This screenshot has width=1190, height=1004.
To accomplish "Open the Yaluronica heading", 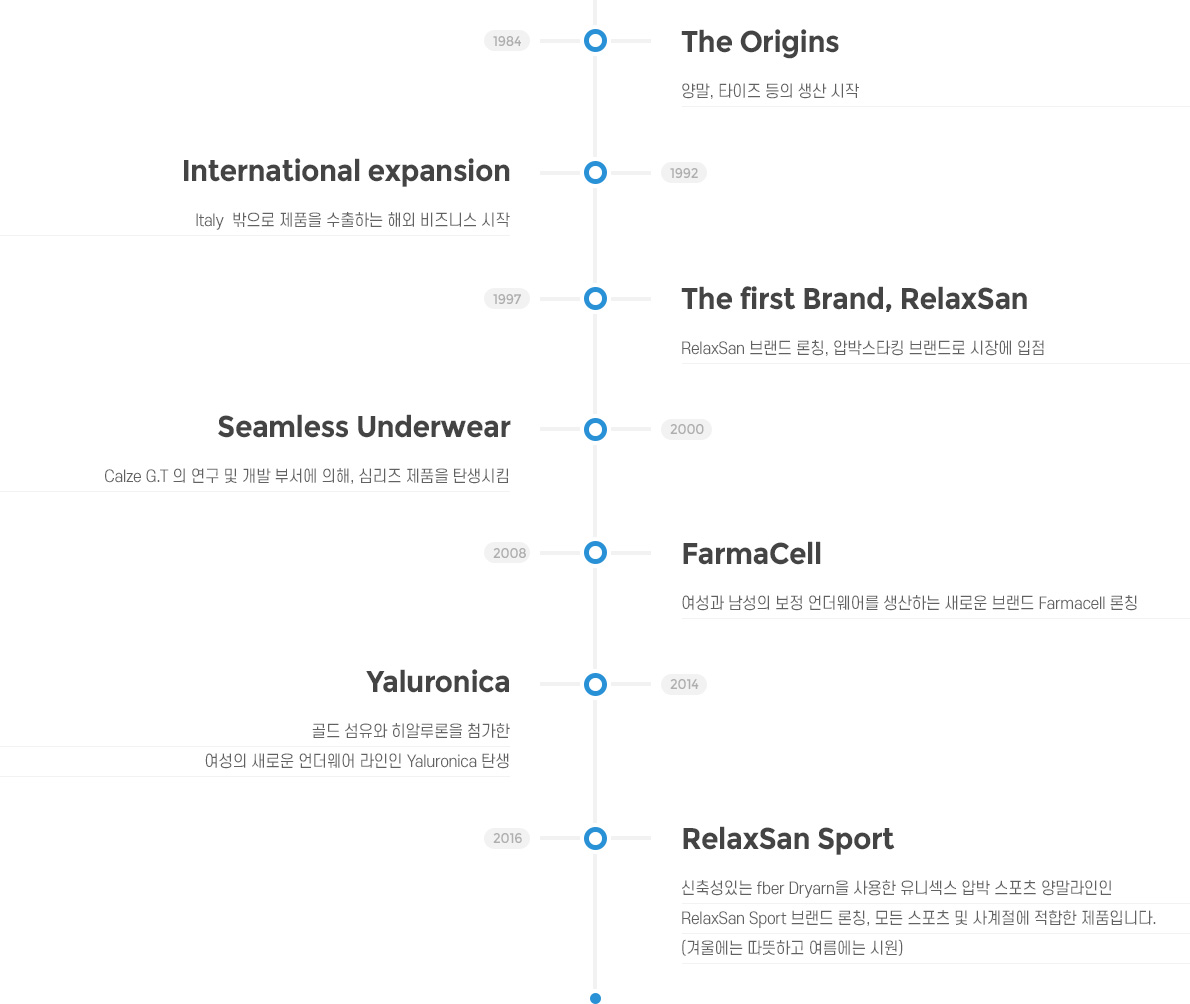I will (438, 682).
